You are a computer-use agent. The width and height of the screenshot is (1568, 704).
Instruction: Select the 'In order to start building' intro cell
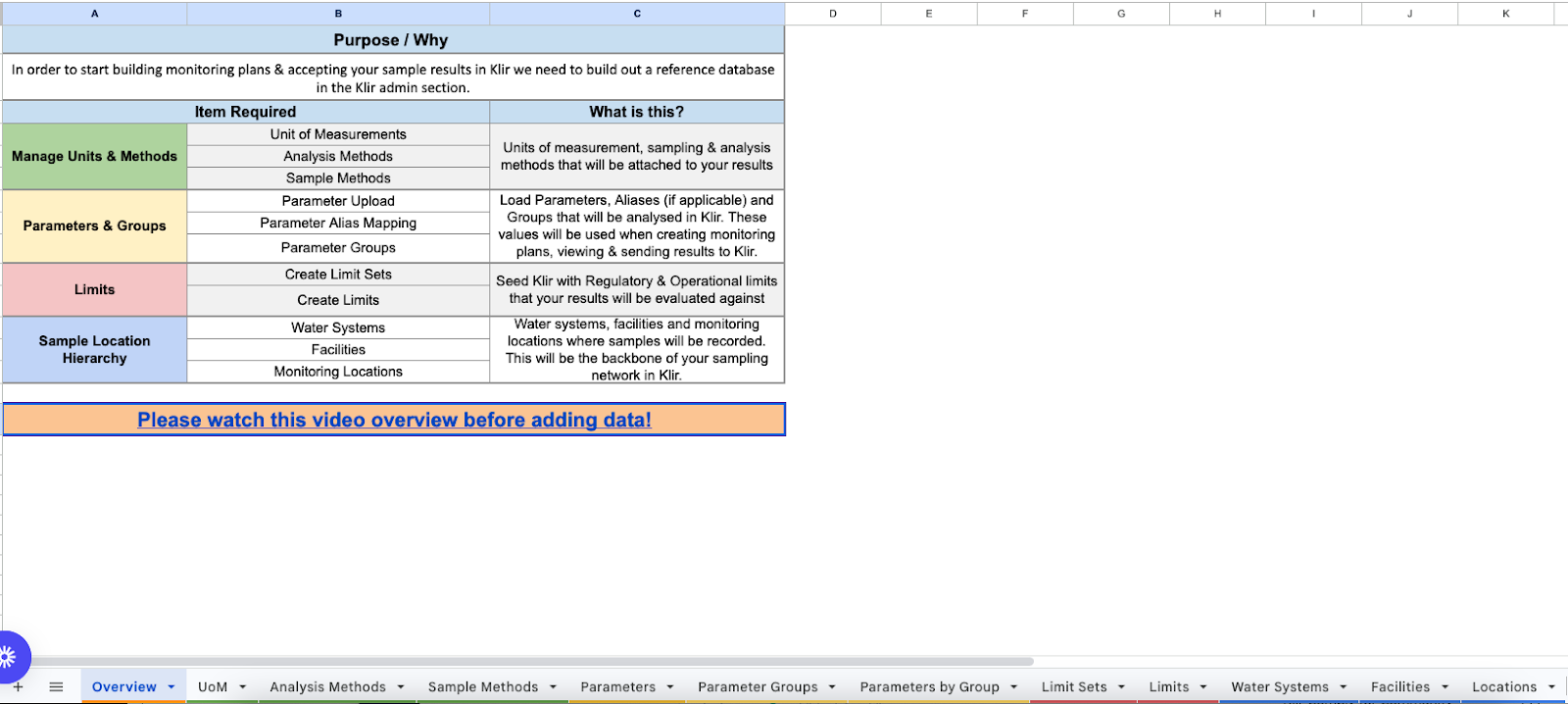pyautogui.click(x=393, y=77)
